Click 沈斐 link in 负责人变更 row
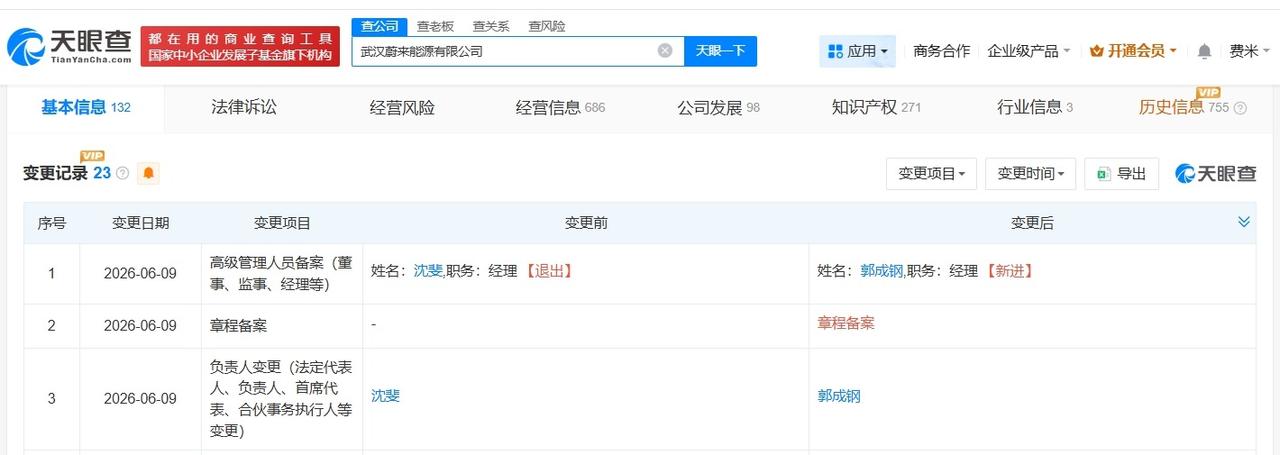Screen dimensions: 1280x455 [385, 396]
